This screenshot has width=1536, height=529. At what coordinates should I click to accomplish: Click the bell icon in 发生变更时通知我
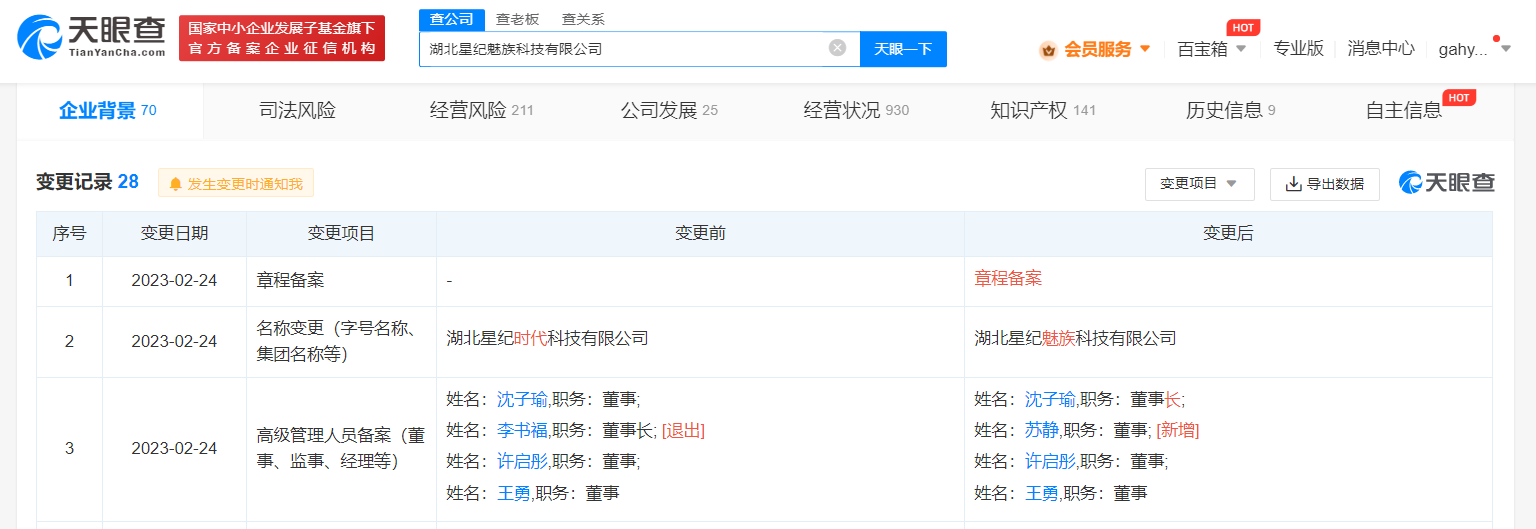[176, 184]
